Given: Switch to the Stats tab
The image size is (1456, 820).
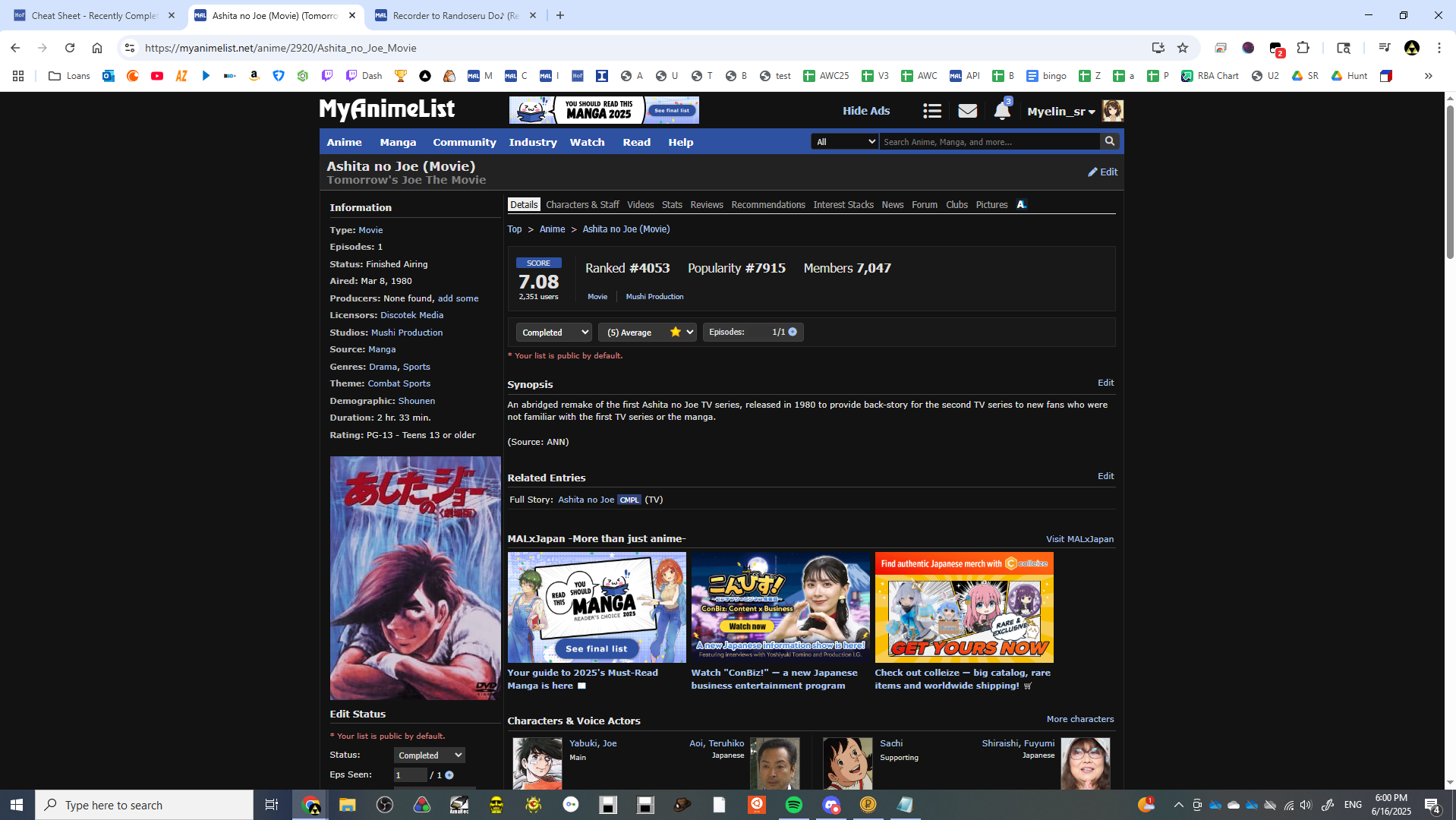Looking at the screenshot, I should (x=672, y=205).
